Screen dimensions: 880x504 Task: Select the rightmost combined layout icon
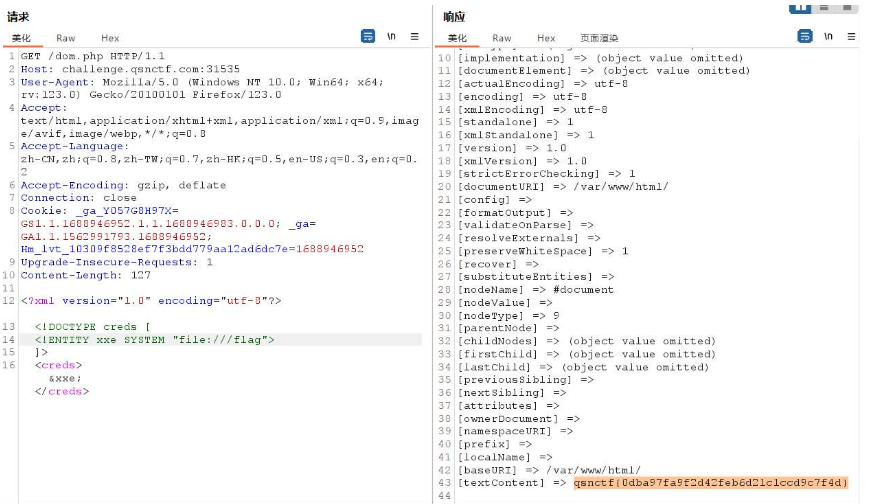tap(847, 6)
